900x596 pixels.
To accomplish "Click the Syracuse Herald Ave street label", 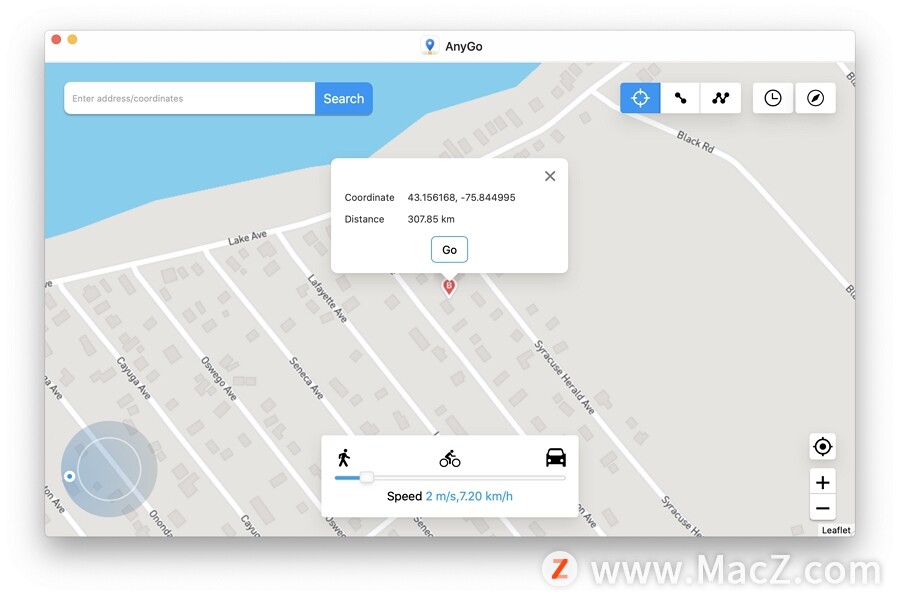I will coord(564,377).
